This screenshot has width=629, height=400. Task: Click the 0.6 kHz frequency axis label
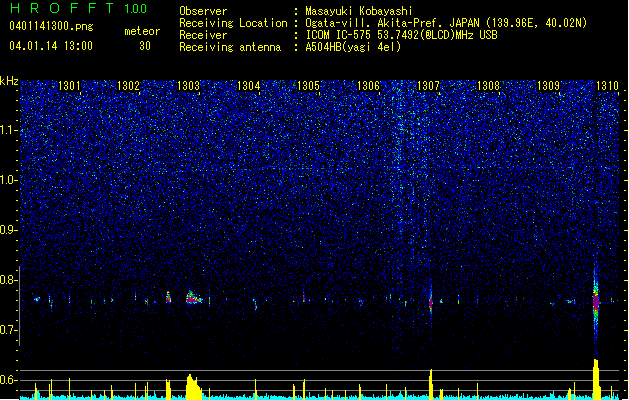tap(9, 380)
